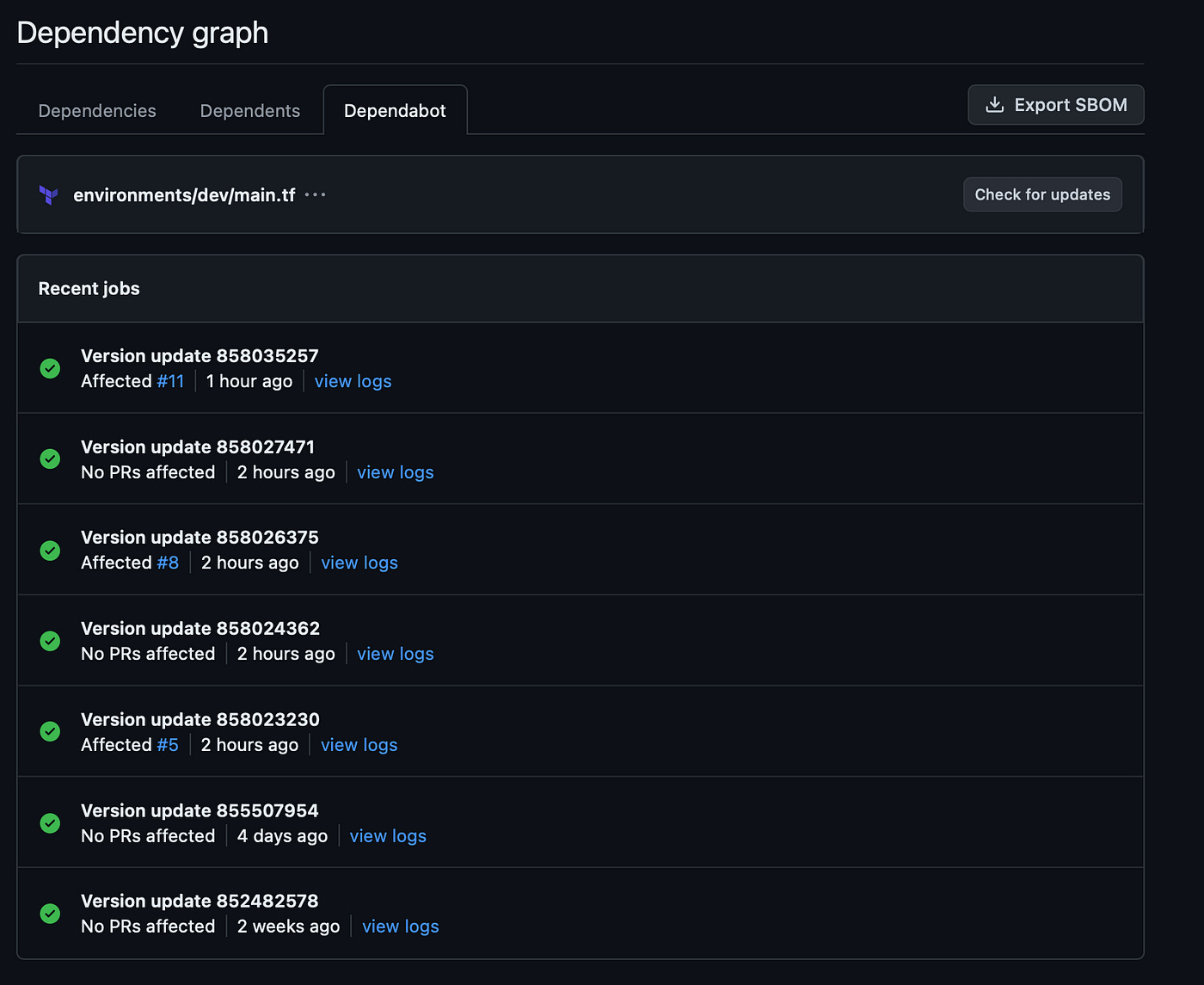Click No PRs affected under update 858027471

click(148, 472)
